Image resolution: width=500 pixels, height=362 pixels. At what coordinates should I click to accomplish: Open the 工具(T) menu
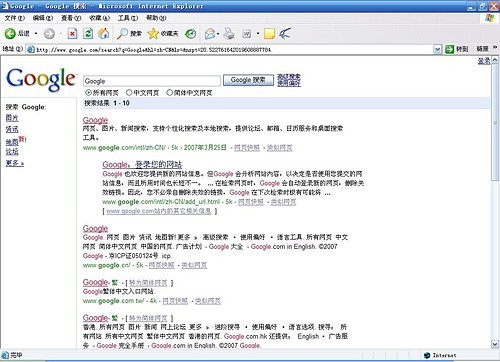click(128, 18)
